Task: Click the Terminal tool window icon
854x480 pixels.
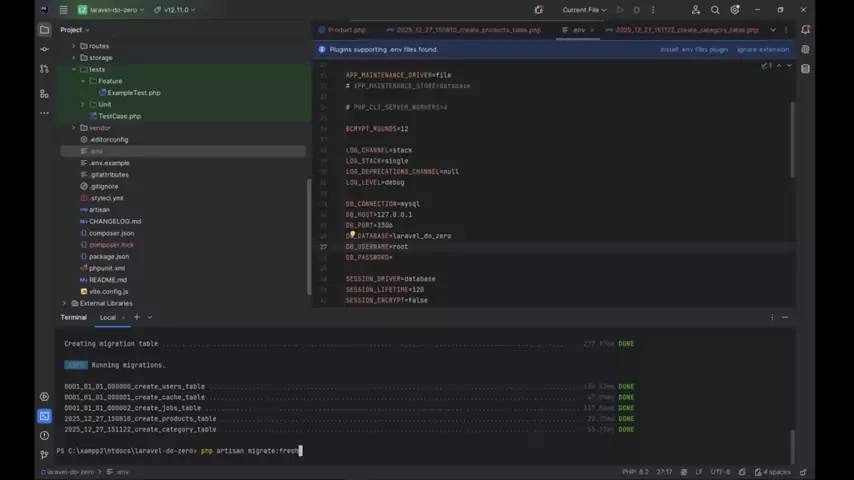Action: pos(44,416)
